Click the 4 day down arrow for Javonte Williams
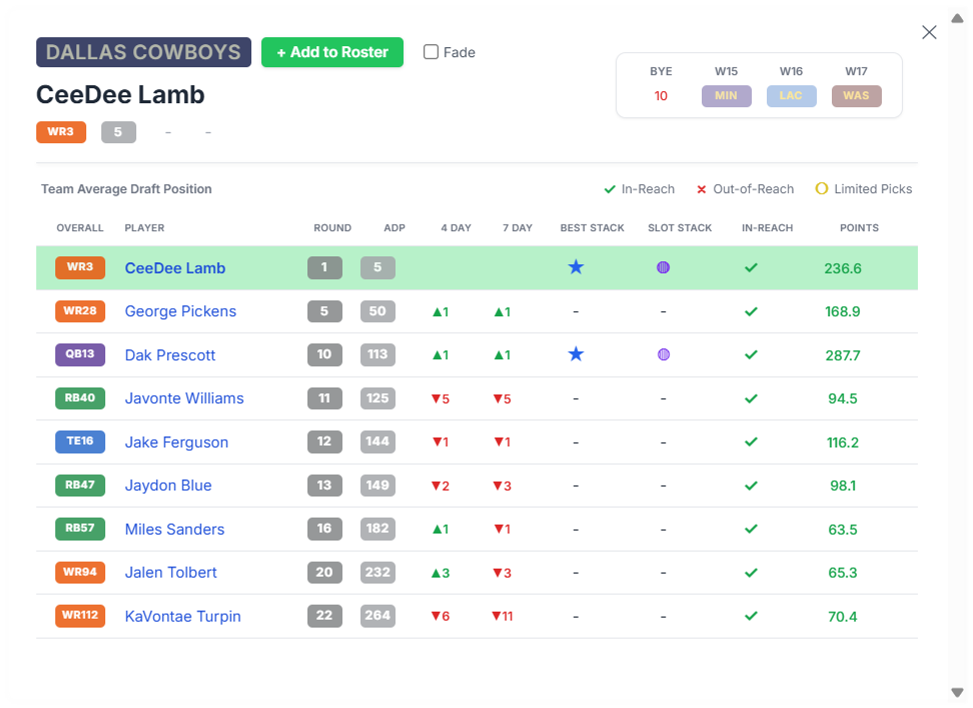 tap(436, 398)
